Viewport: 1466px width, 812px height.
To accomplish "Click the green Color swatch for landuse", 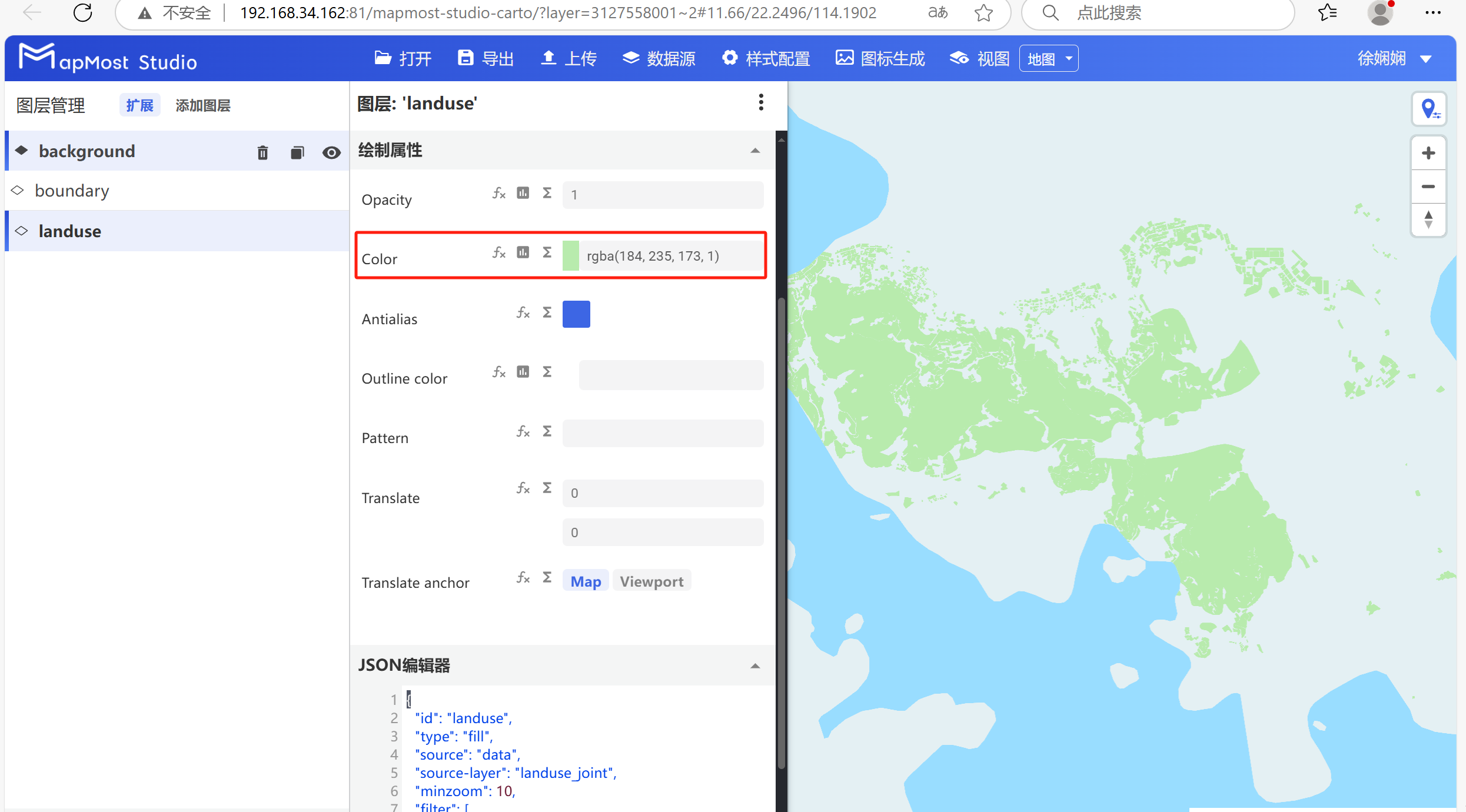I will 571,255.
